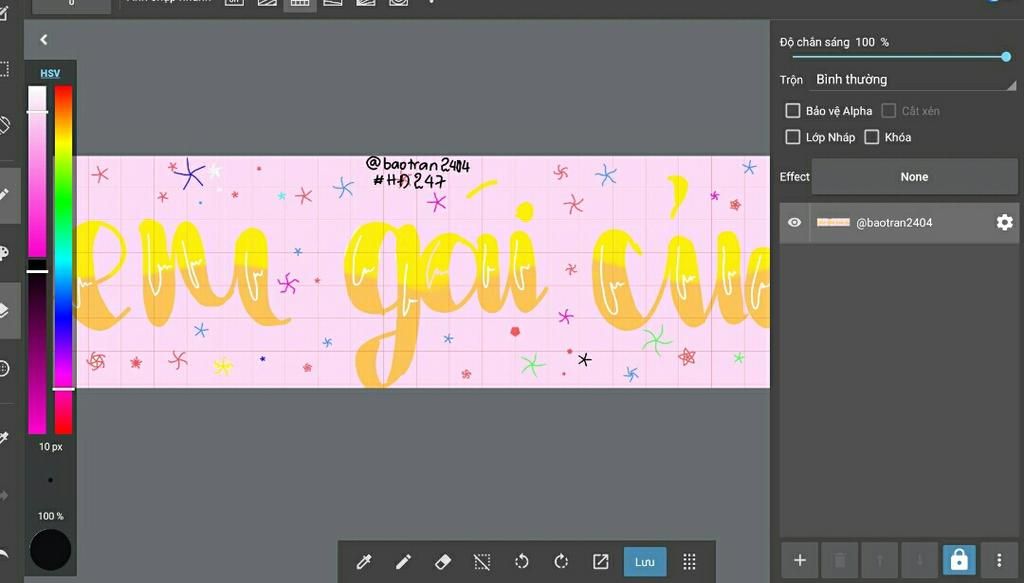Select the pen tool in the bottom toolbar
1024x583 pixels.
coord(404,561)
